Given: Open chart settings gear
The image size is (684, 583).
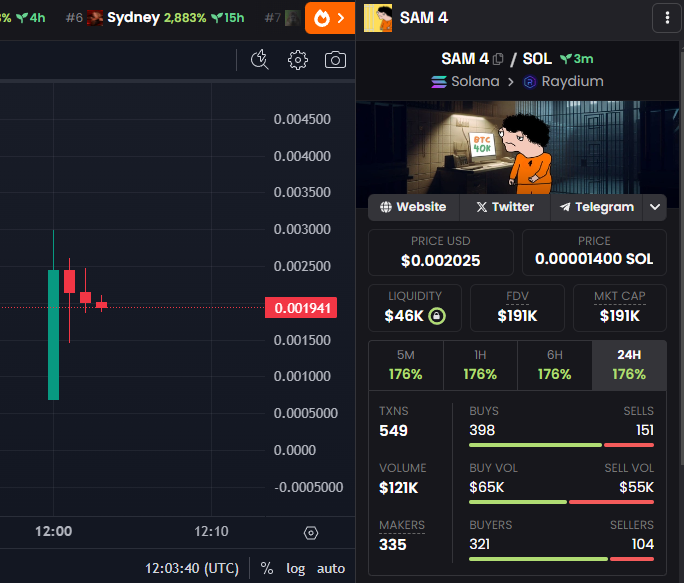Looking at the screenshot, I should click(298, 60).
